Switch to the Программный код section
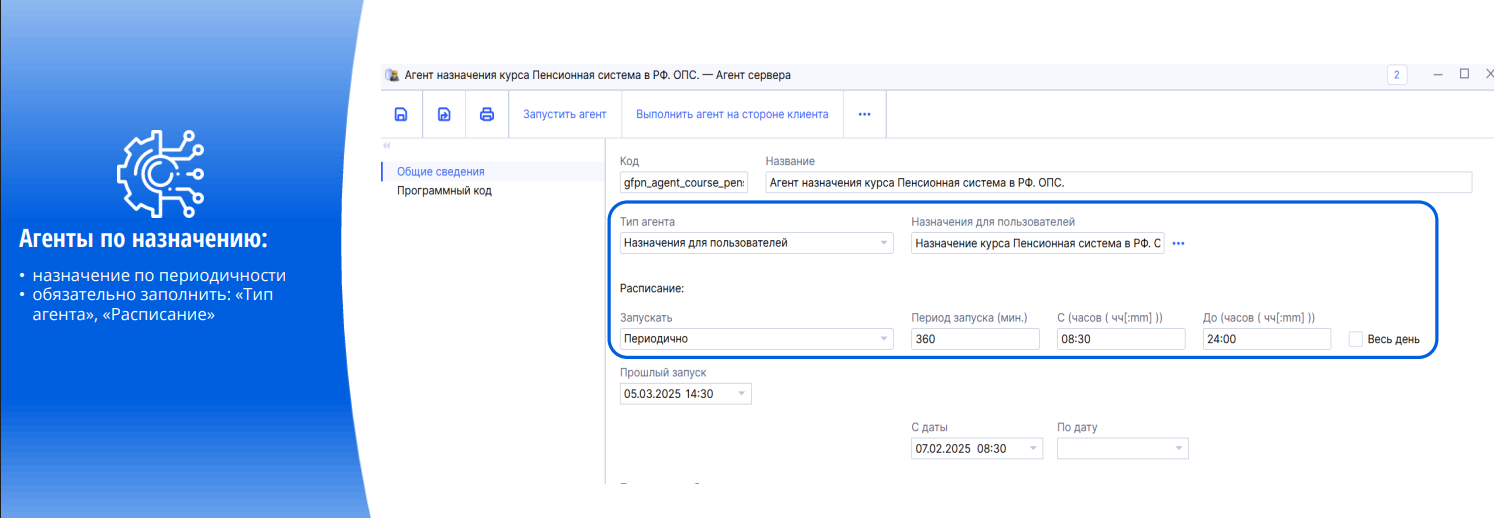This screenshot has width=1506, height=518. 444,191
